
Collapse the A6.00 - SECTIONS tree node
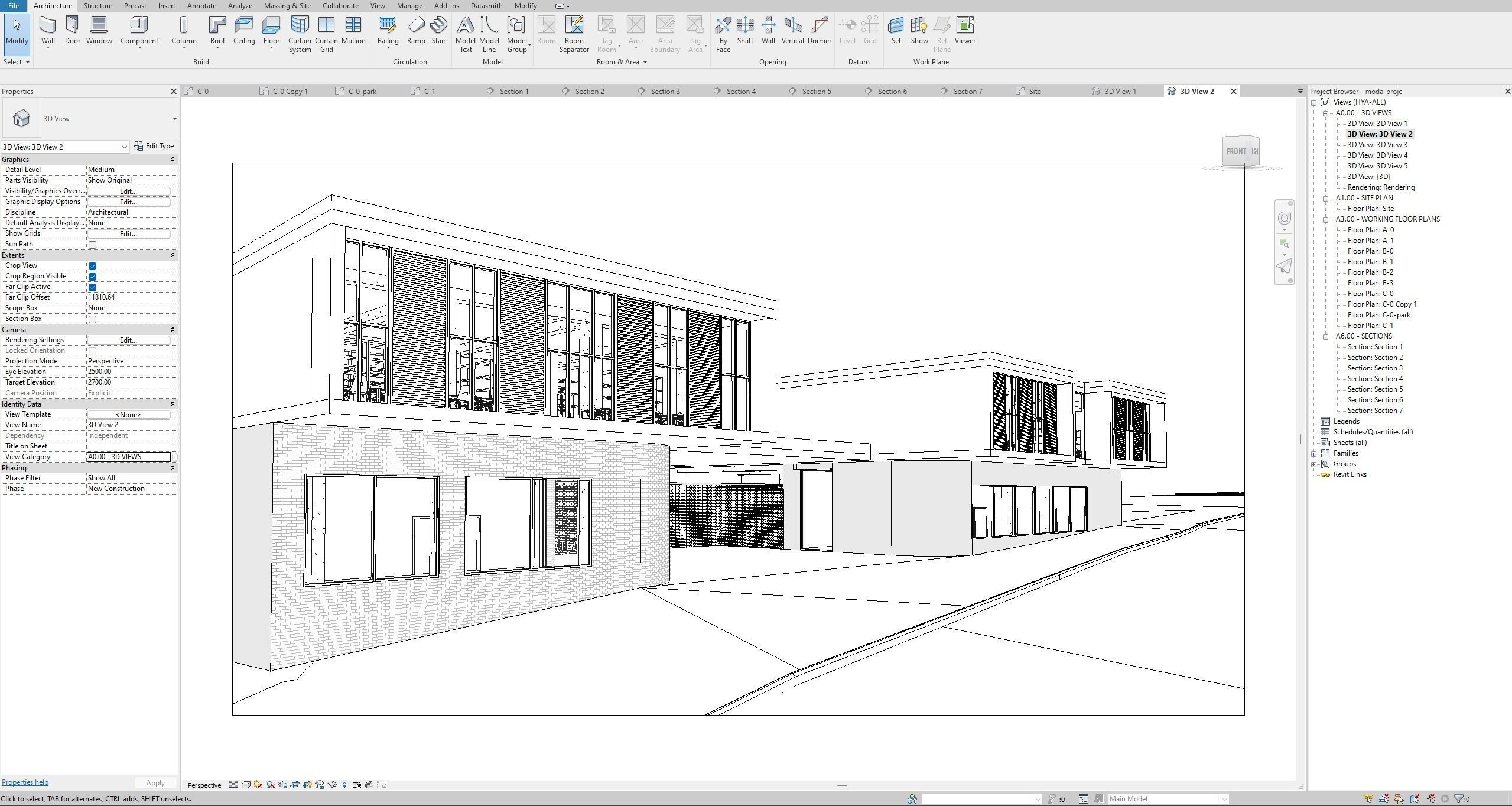tap(1325, 337)
